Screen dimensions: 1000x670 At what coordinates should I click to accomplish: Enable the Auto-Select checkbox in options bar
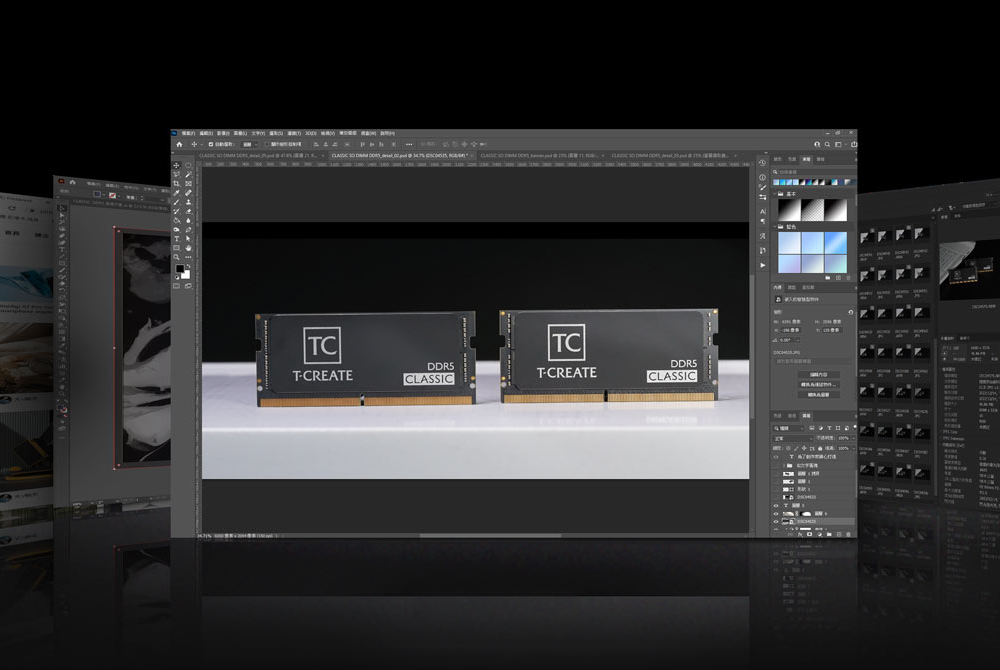(210, 143)
